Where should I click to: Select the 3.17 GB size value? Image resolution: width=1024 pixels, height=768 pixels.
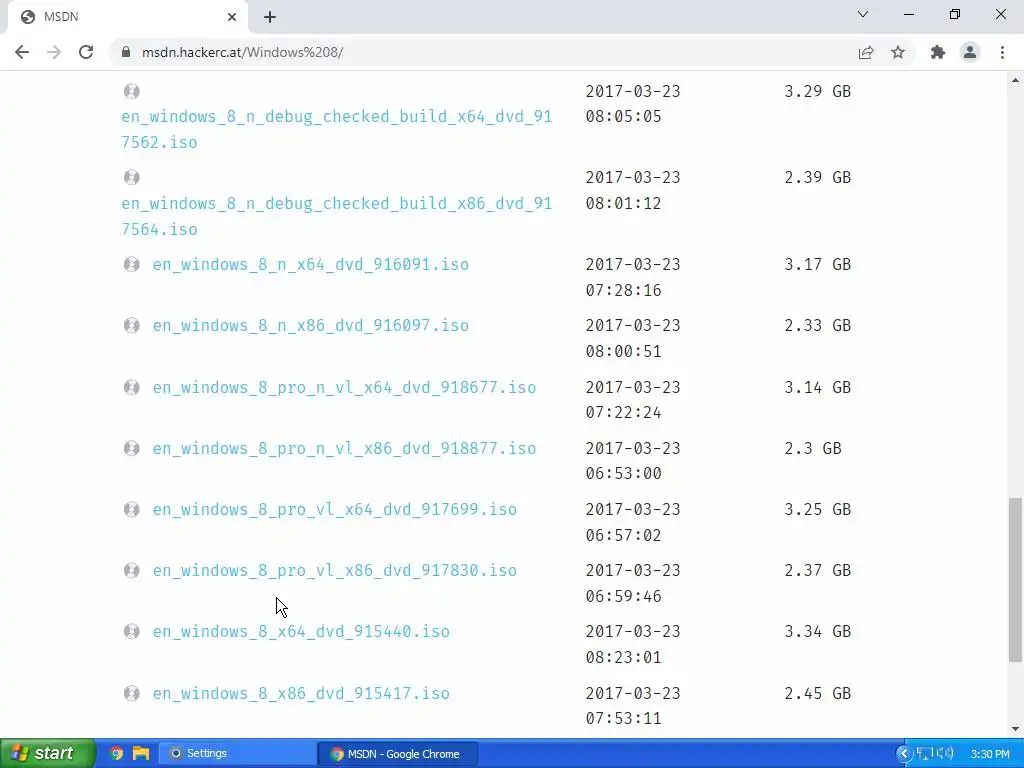818,264
